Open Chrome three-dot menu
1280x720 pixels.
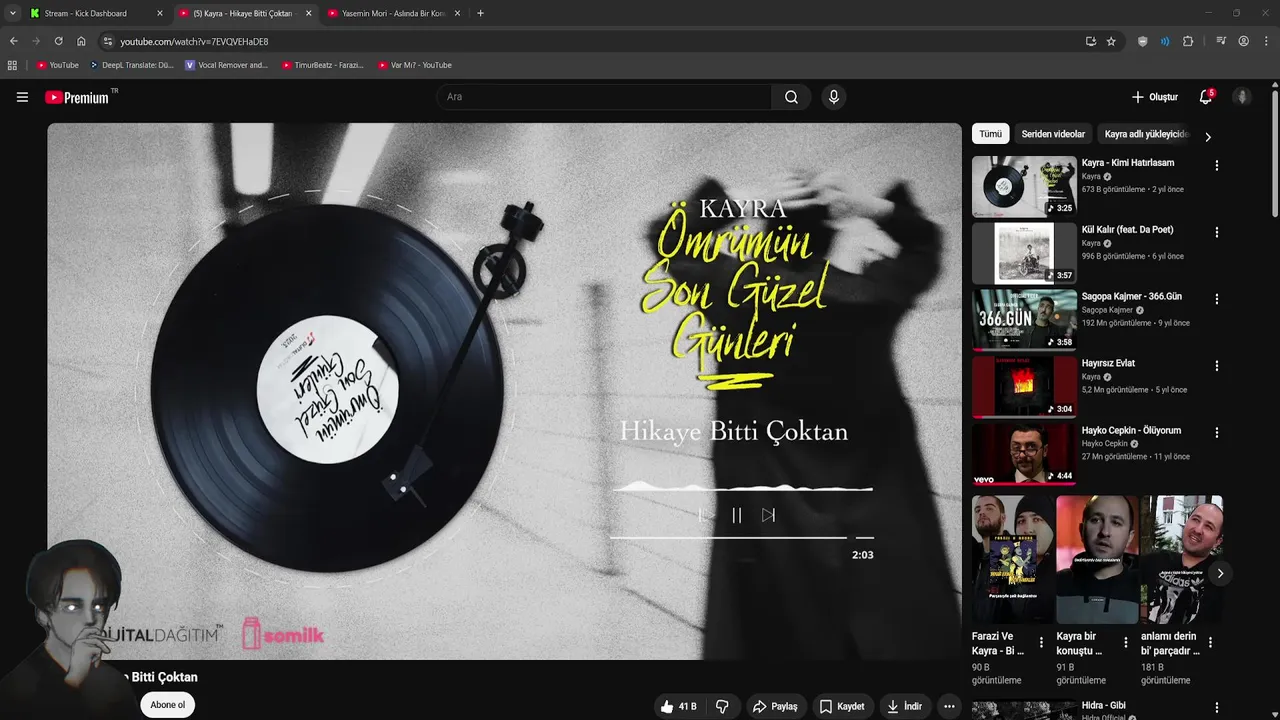(1266, 41)
